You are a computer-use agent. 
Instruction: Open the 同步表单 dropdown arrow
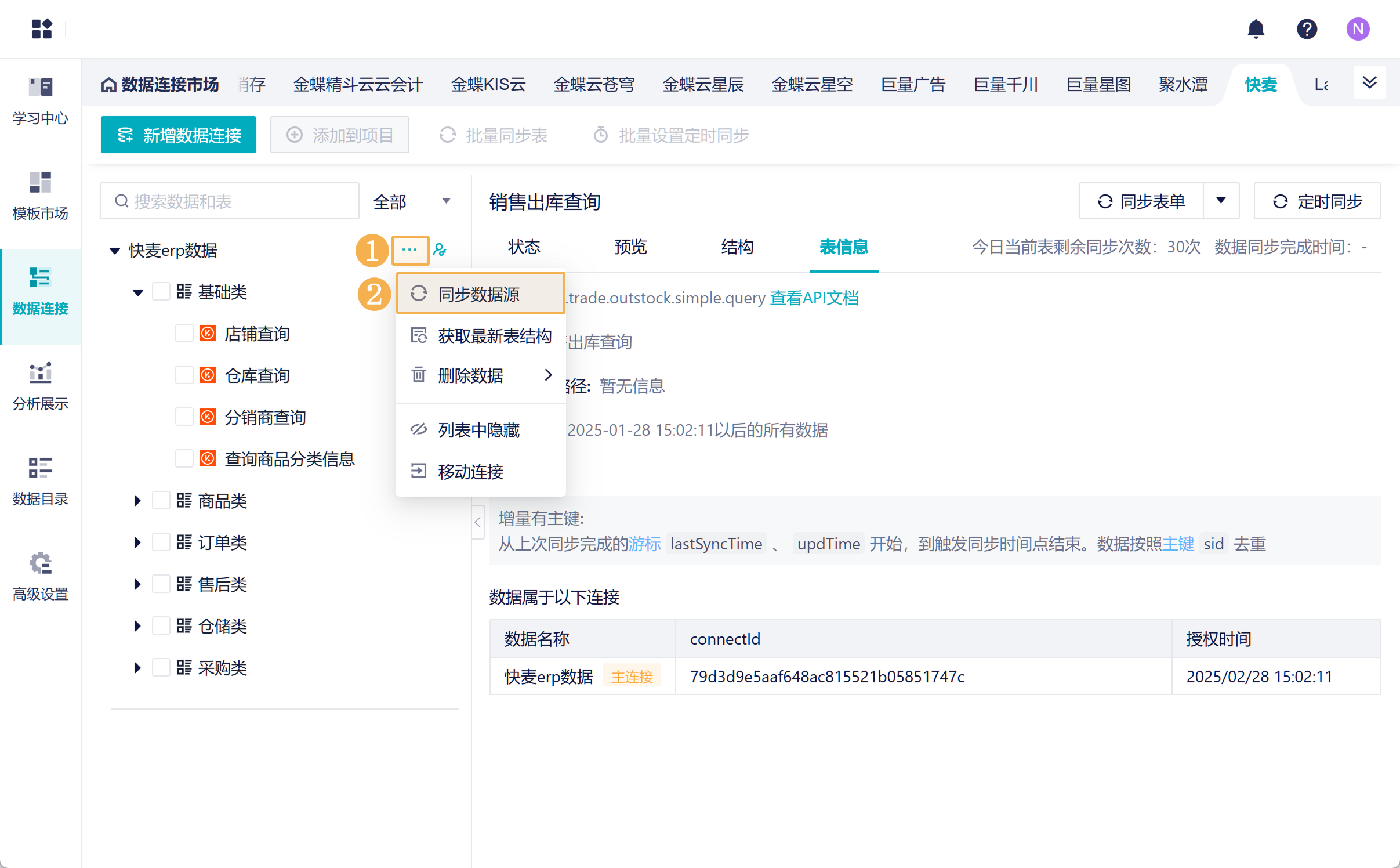click(1221, 201)
